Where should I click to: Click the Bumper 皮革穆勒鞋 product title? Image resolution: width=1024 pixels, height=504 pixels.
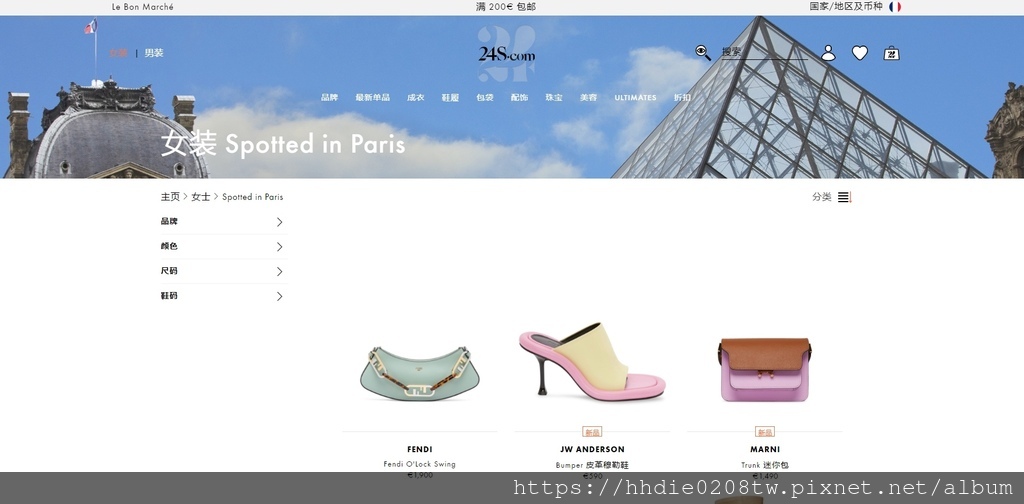(592, 465)
